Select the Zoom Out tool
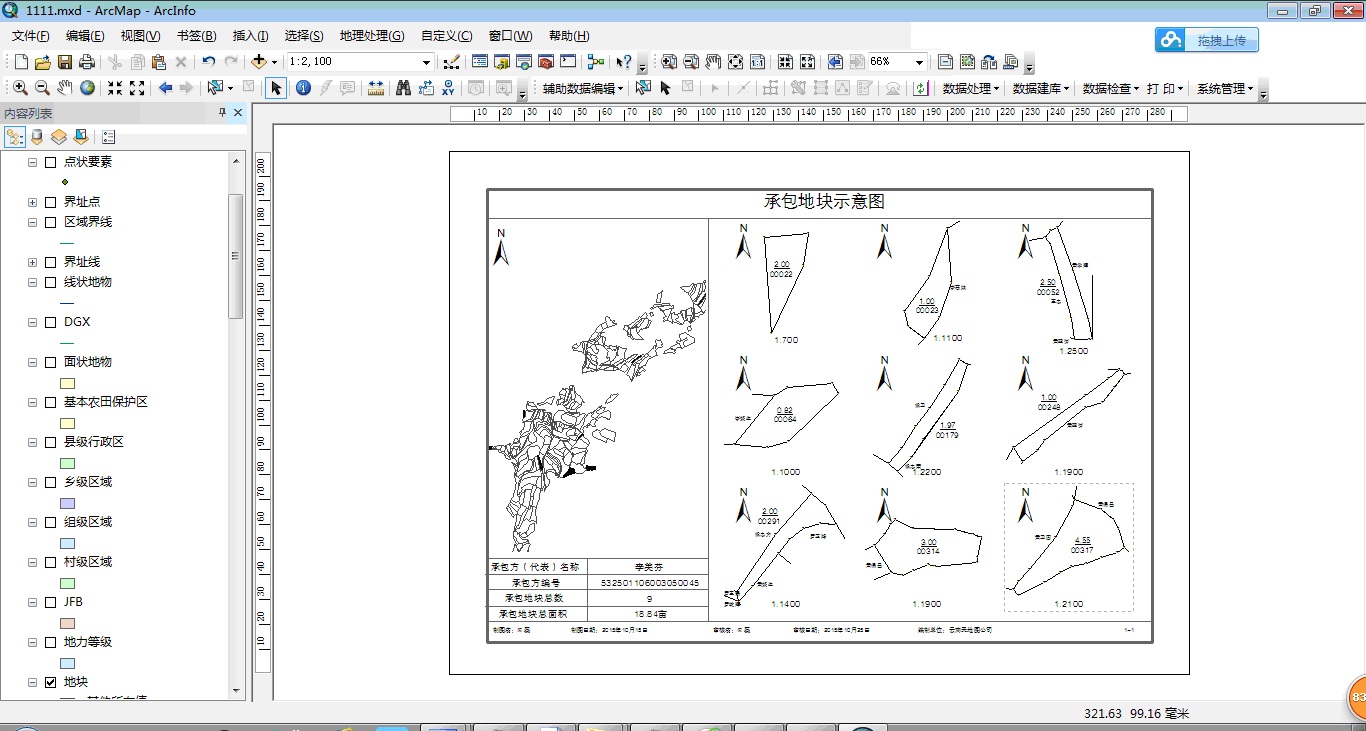Viewport: 1366px width, 731px height. (x=42, y=88)
